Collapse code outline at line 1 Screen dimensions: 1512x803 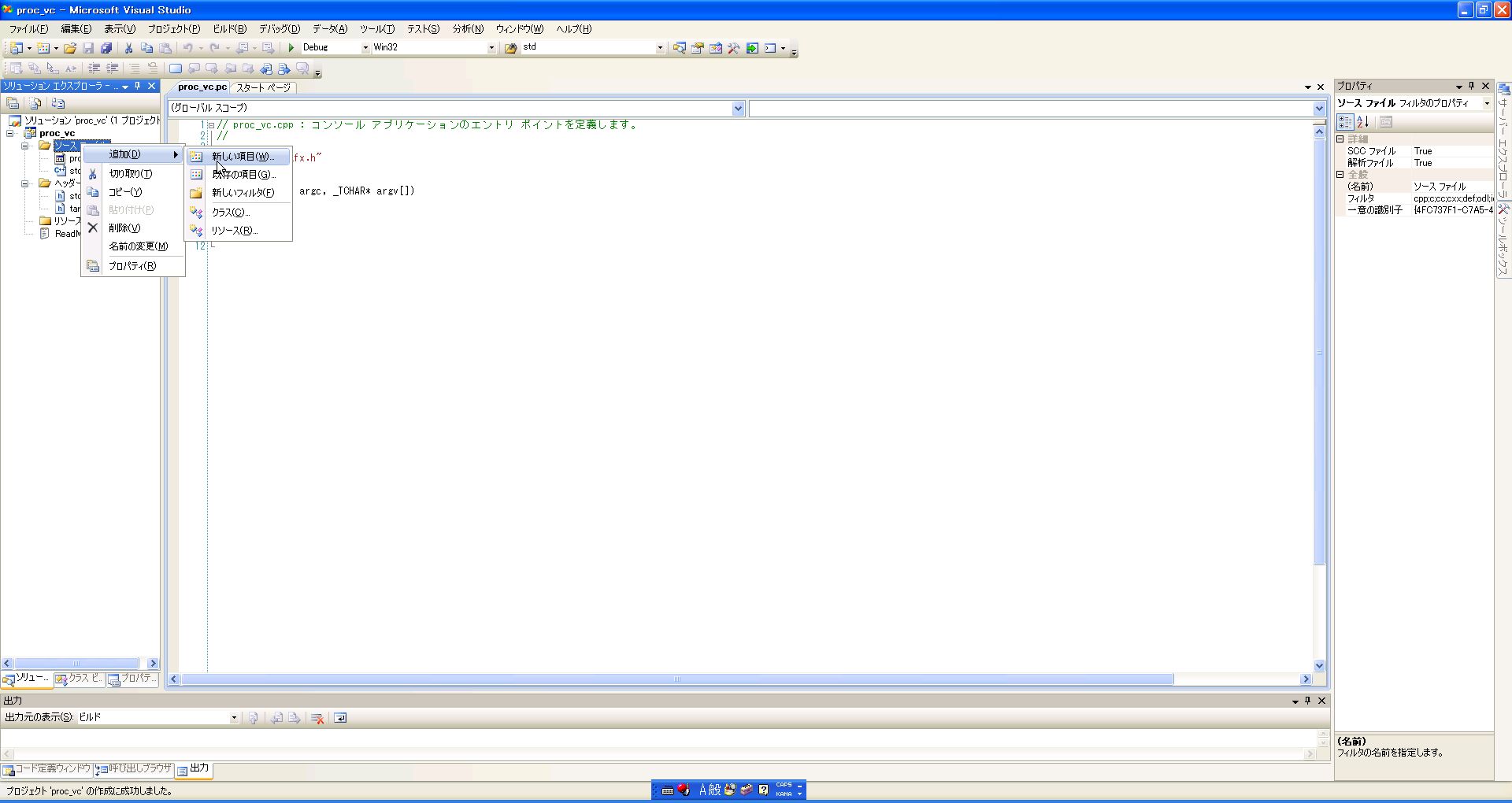tap(211, 125)
